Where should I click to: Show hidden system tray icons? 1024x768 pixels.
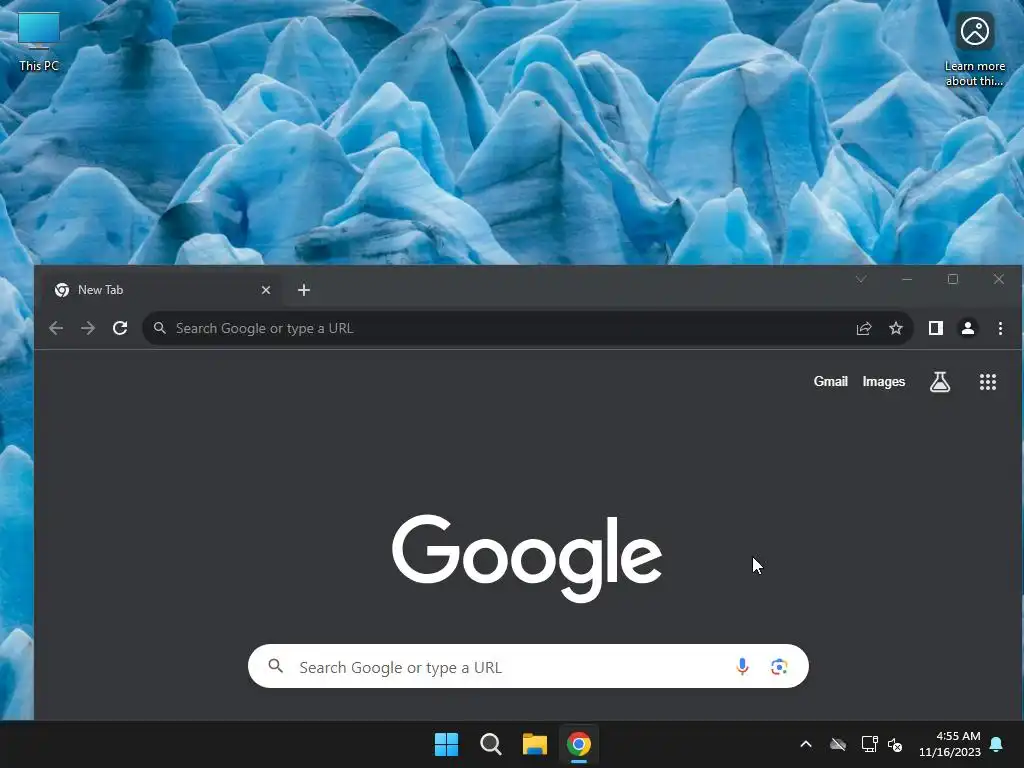806,744
